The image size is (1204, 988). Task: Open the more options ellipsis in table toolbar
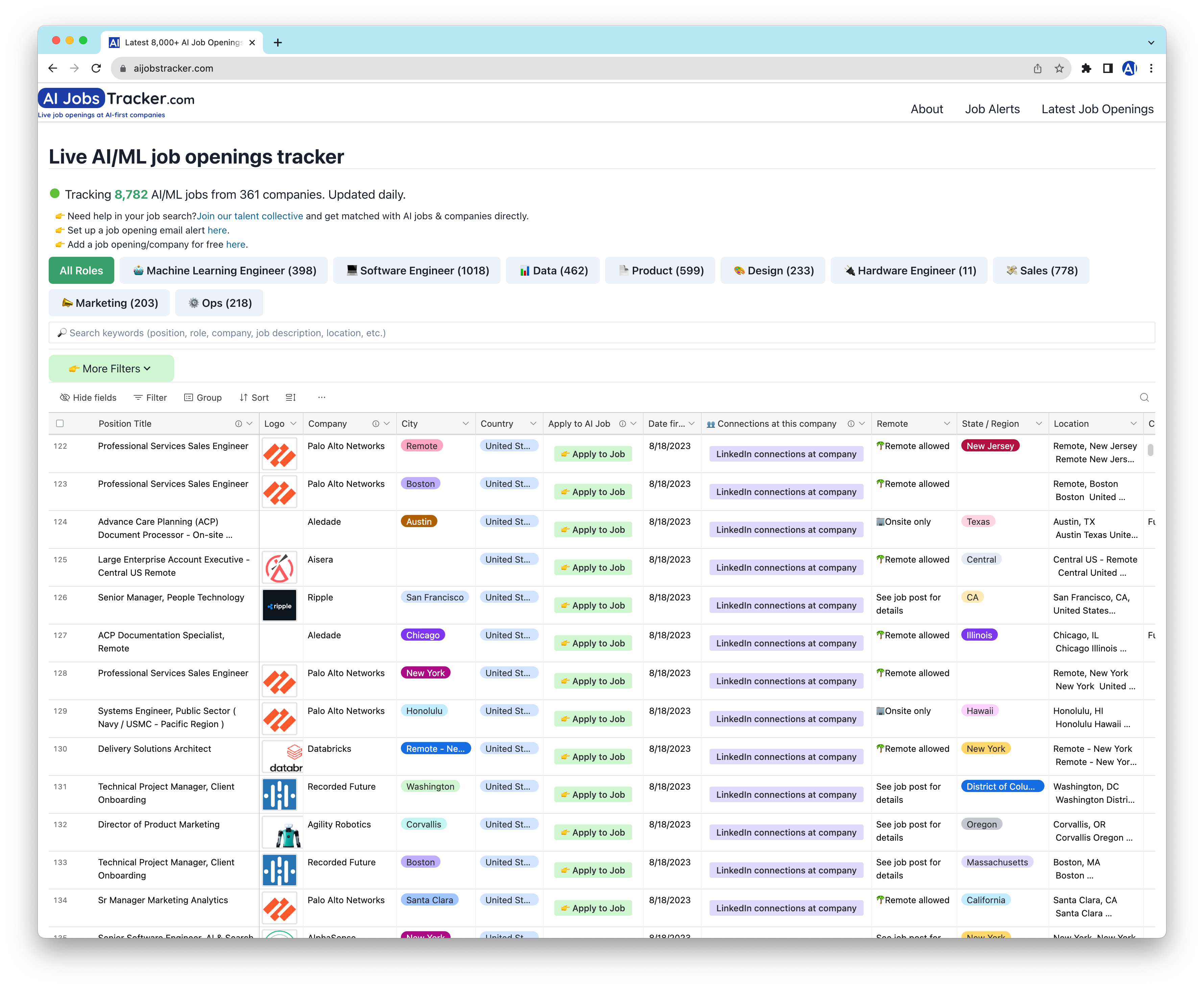(322, 397)
